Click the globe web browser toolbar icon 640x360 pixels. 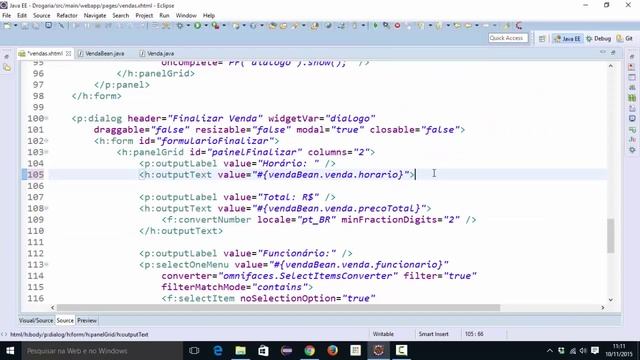pos(328,26)
